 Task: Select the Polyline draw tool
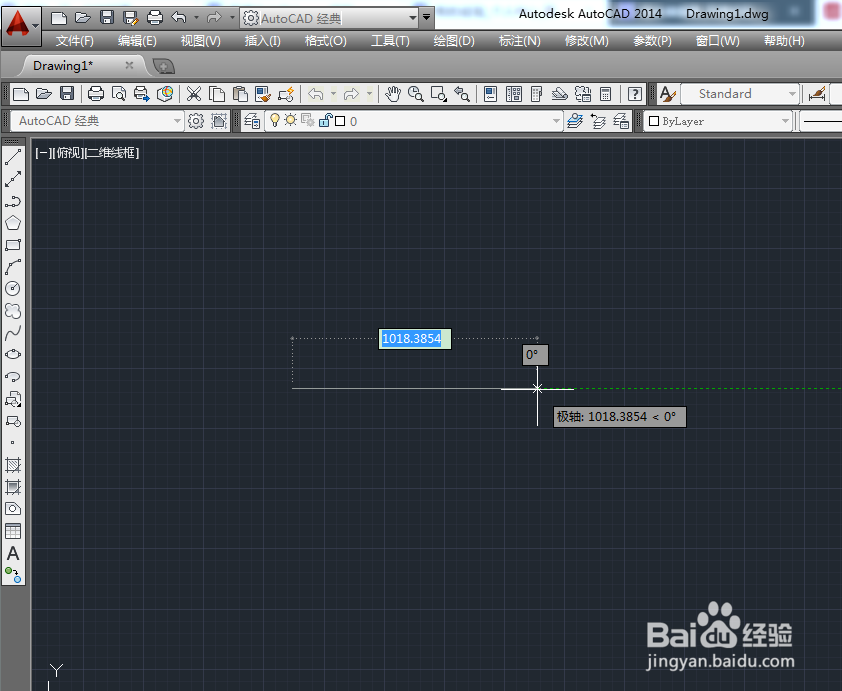point(13,201)
